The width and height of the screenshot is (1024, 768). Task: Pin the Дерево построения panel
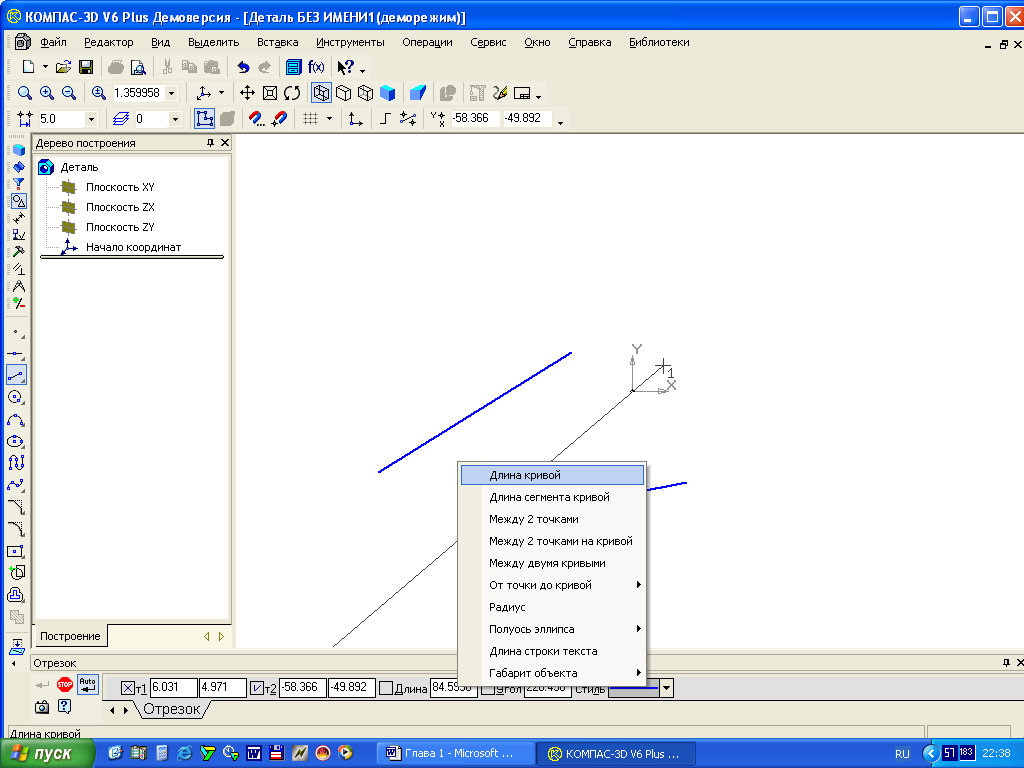tap(210, 143)
